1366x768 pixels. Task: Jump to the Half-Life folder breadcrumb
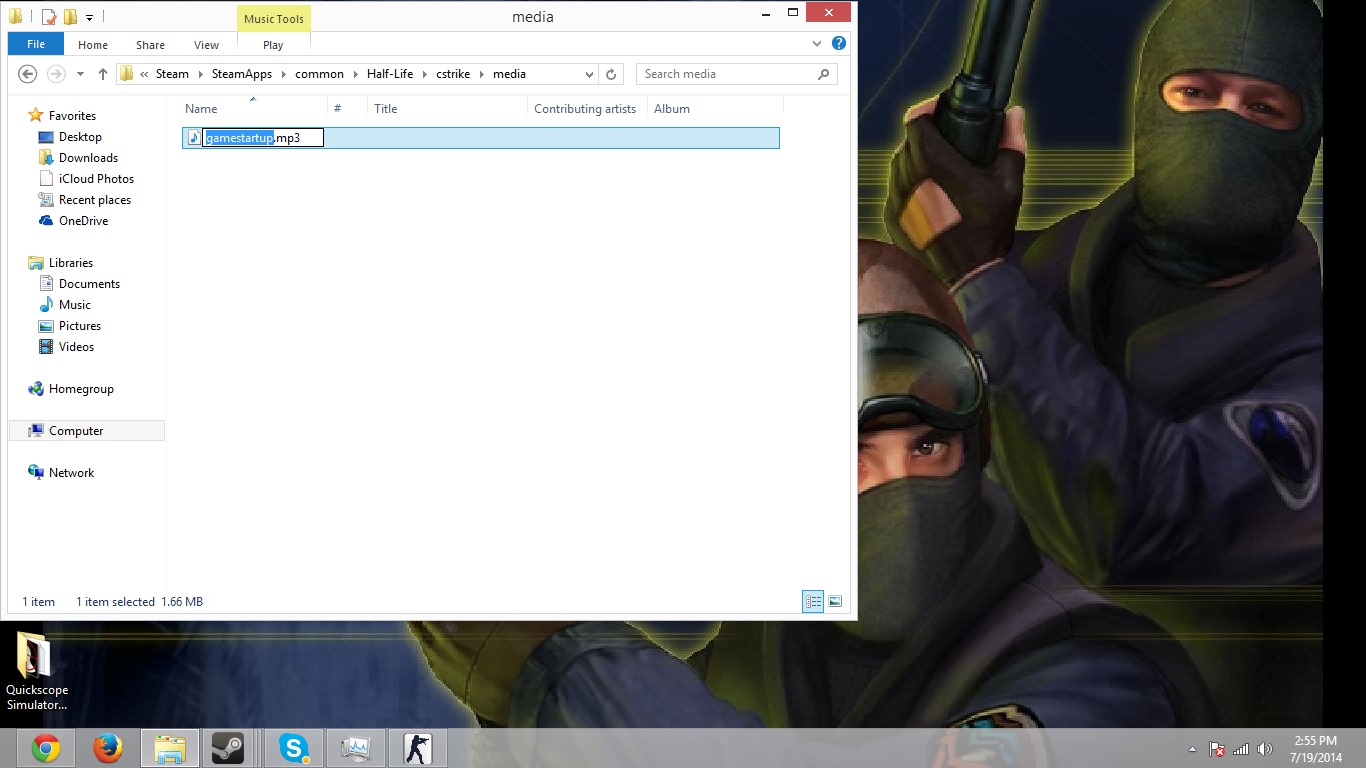(x=390, y=74)
